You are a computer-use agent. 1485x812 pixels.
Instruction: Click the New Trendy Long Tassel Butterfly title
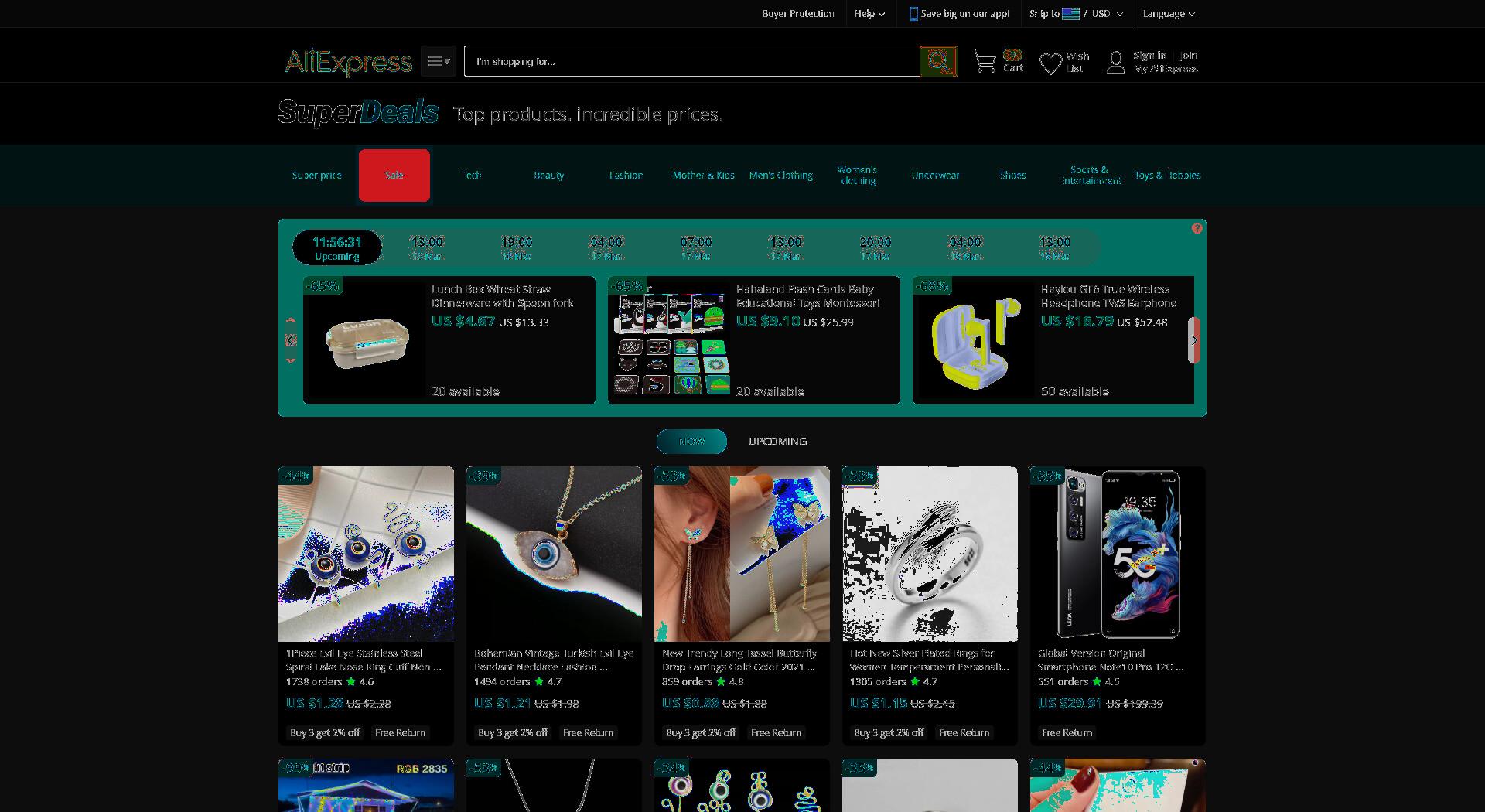pos(739,660)
